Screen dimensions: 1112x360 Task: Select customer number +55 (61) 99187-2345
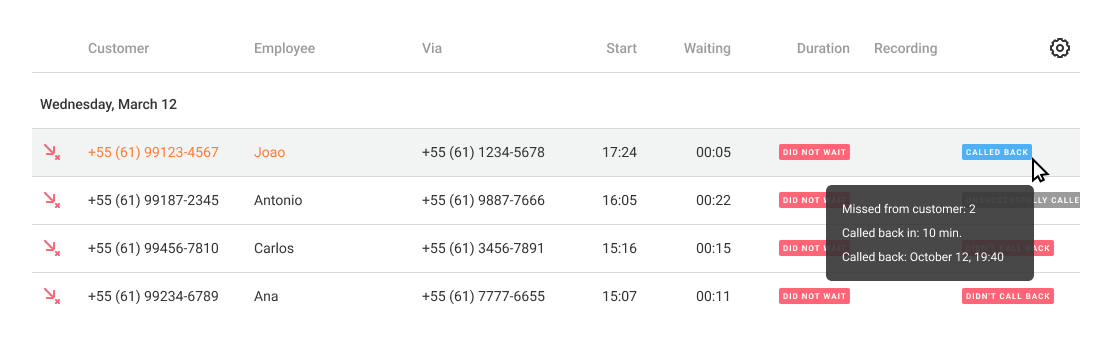pos(153,201)
